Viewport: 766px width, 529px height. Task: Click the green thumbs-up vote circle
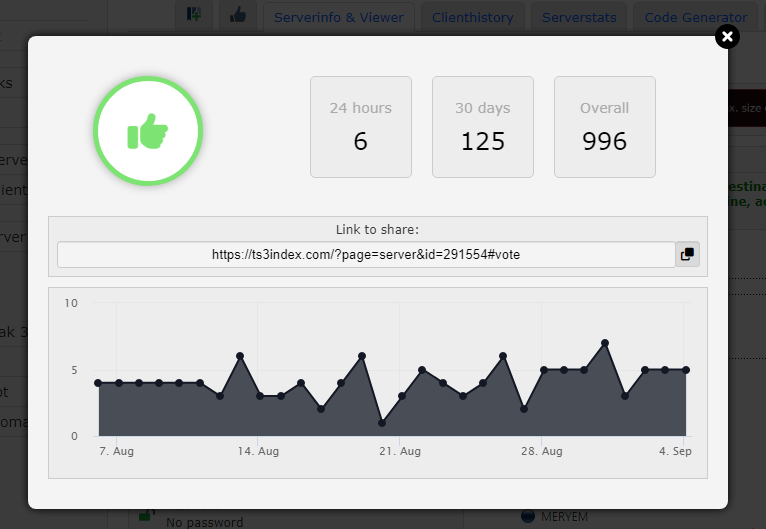148,131
